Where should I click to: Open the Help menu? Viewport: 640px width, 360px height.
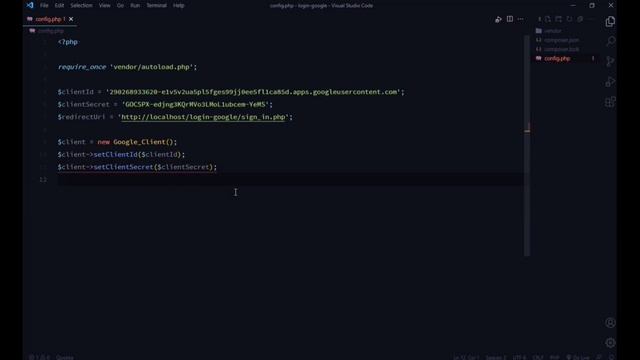point(178,6)
